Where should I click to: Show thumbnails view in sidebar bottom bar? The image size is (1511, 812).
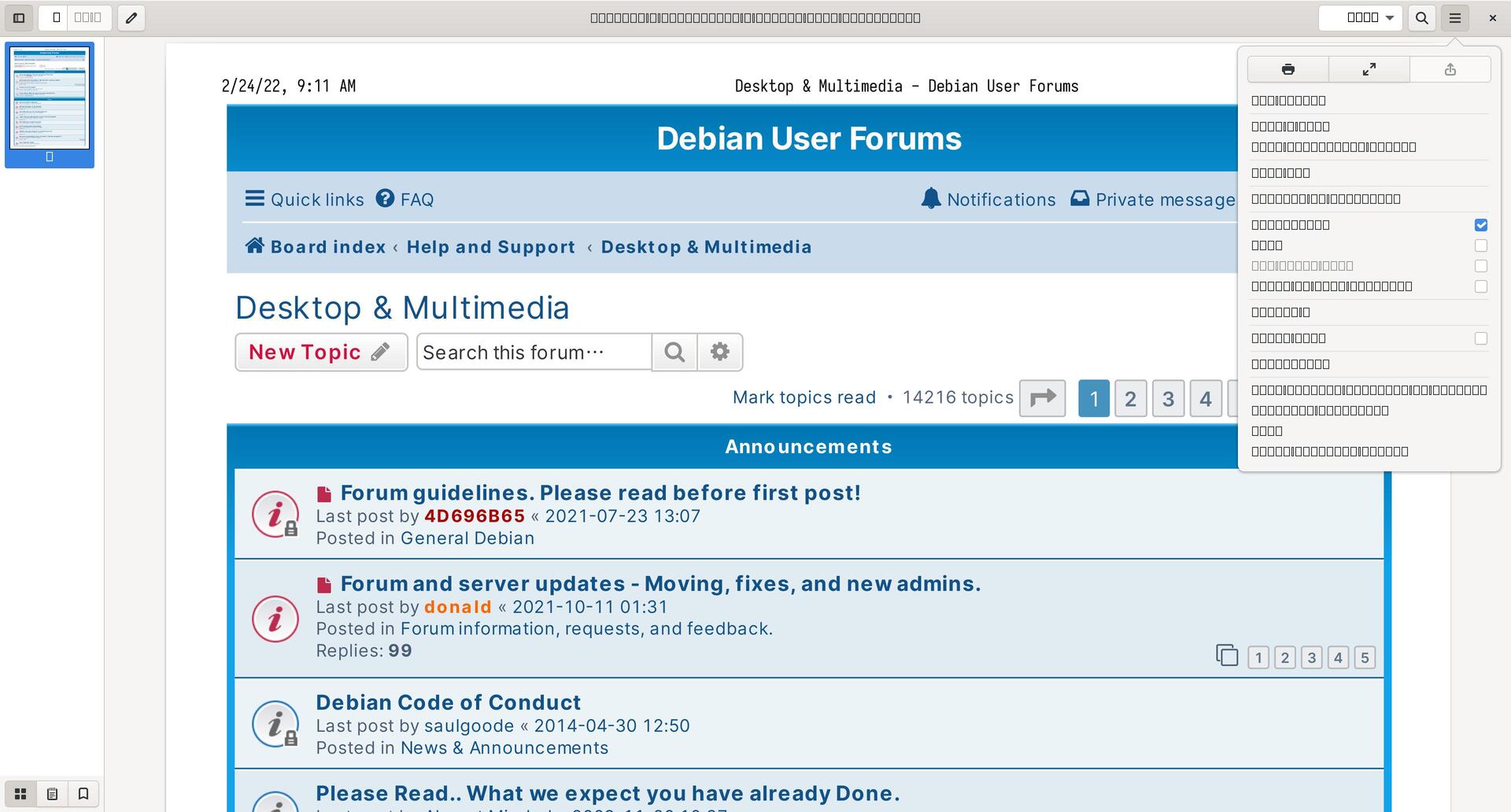tap(21, 794)
